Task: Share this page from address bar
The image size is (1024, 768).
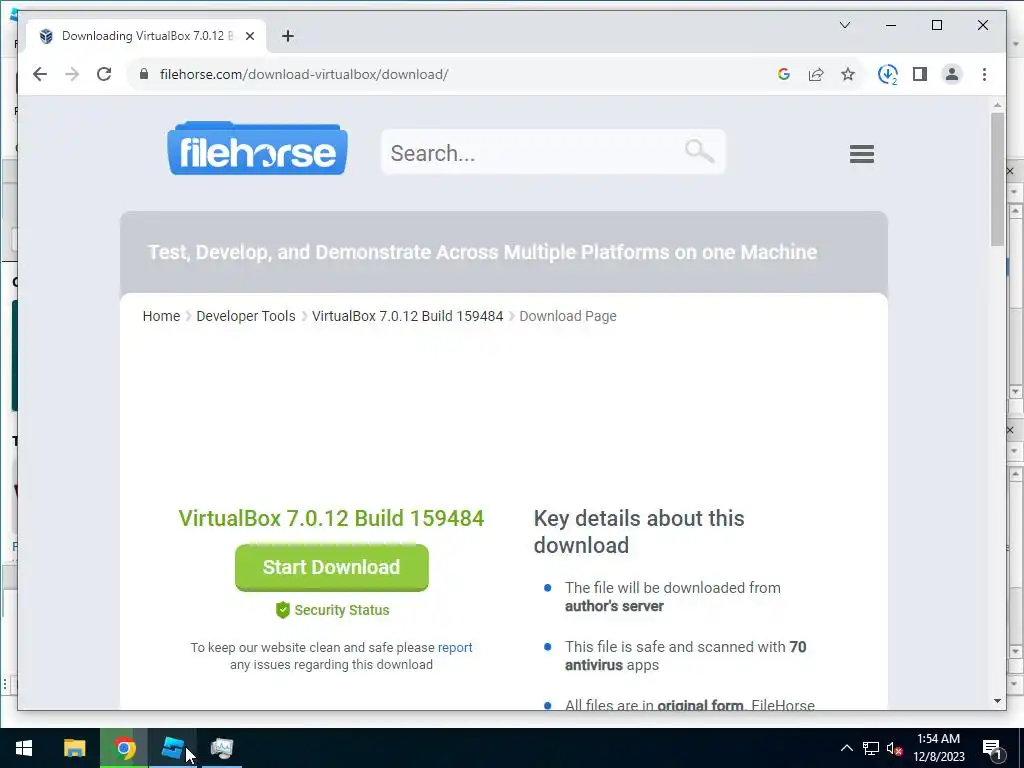Action: coord(816,74)
